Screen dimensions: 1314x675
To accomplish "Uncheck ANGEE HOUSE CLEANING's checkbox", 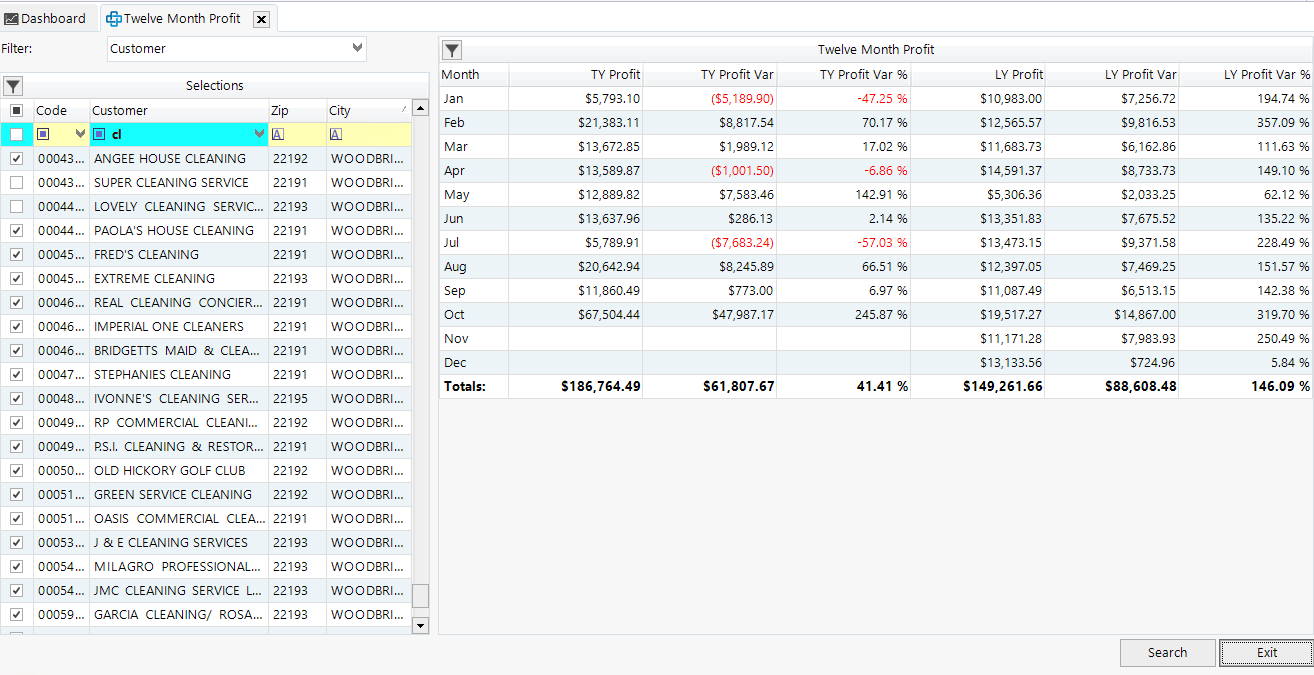I will coord(16,158).
